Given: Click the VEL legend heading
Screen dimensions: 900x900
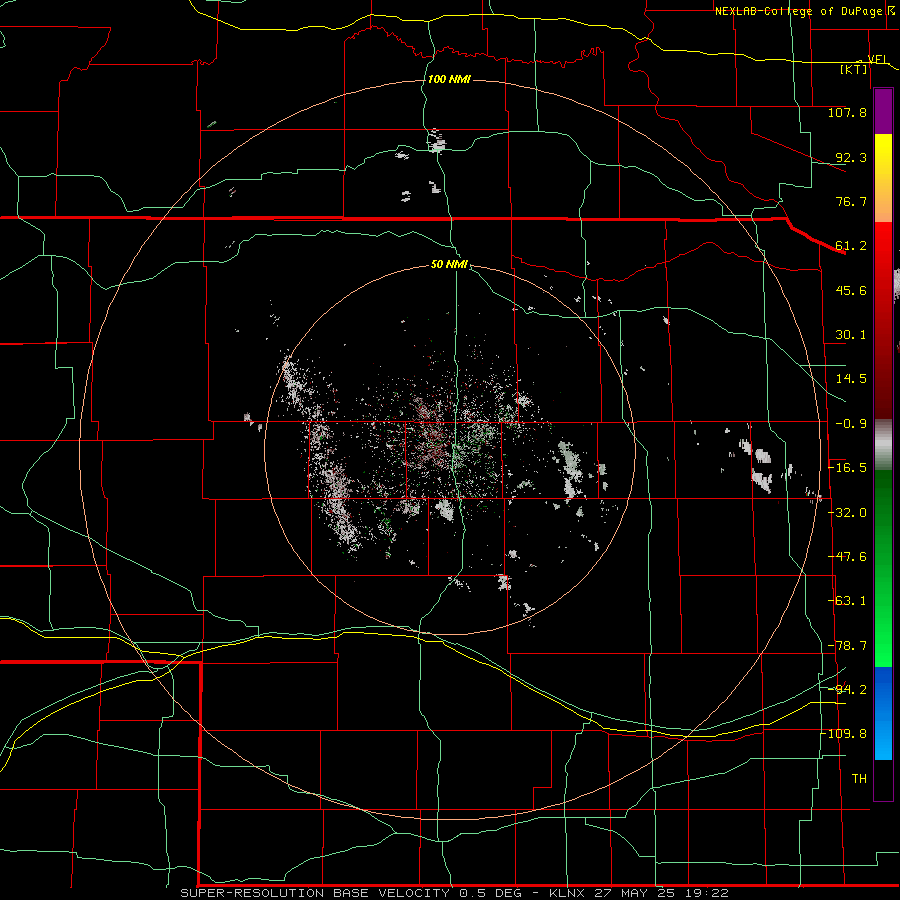Looking at the screenshot, I should click(x=878, y=60).
